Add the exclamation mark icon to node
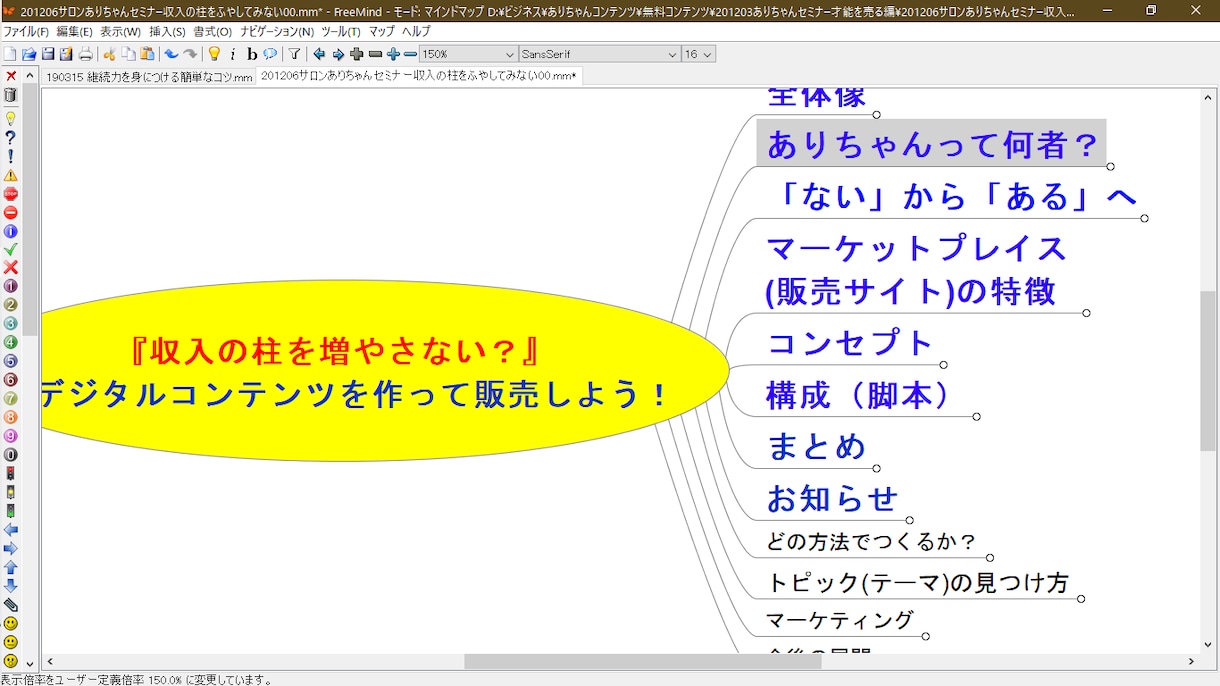Image resolution: width=1220 pixels, height=686 pixels. tap(11, 156)
